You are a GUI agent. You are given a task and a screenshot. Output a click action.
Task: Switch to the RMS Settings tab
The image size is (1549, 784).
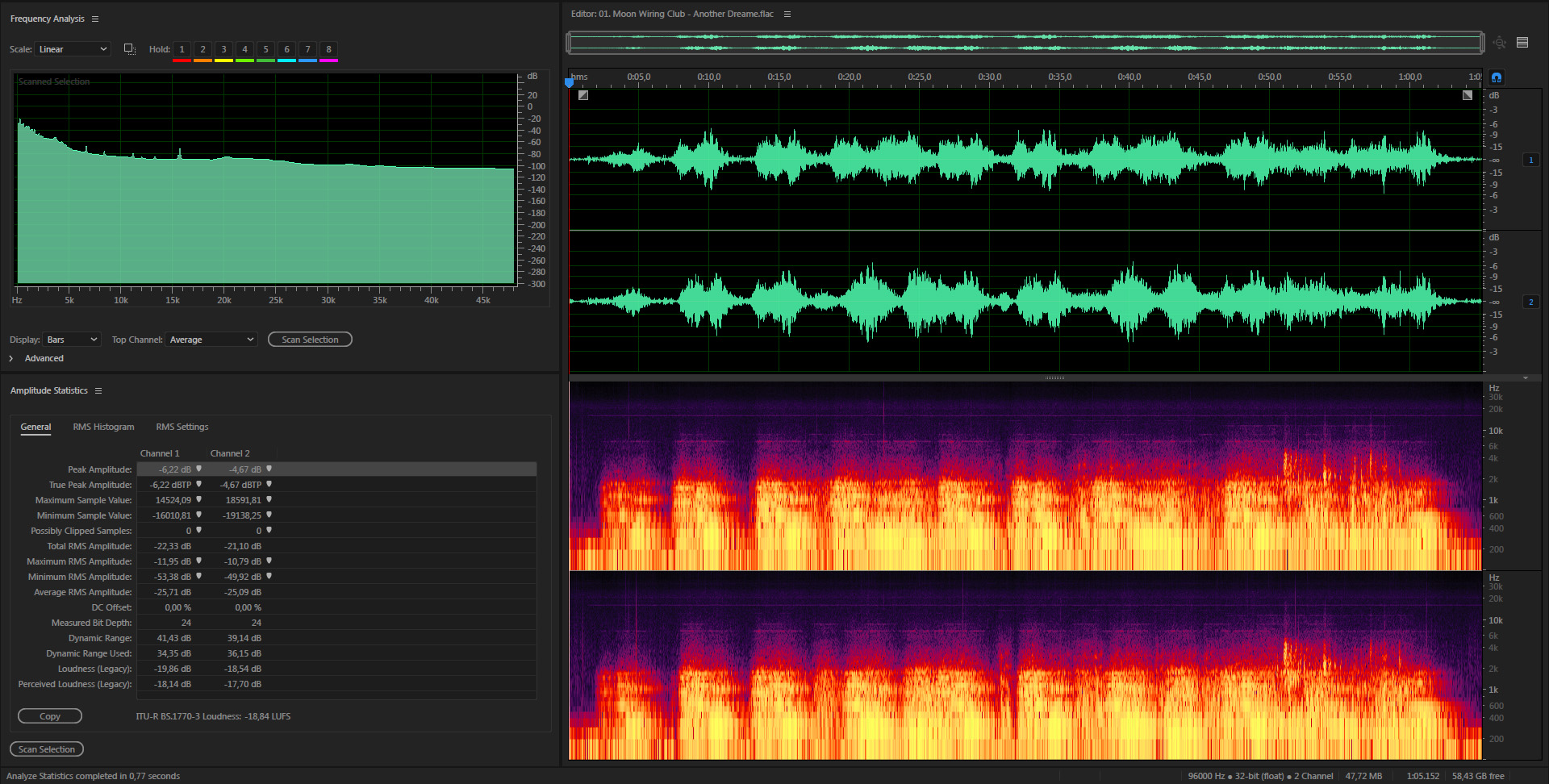(182, 427)
